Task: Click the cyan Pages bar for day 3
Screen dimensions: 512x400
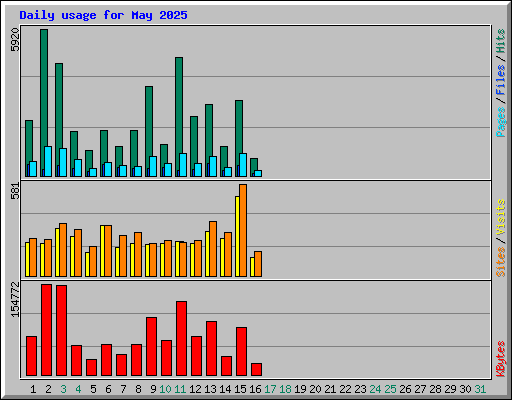Action: 63,162
